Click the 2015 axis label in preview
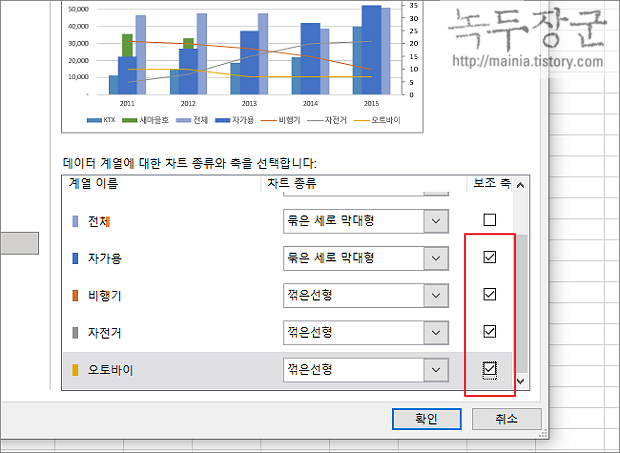The height and width of the screenshot is (453, 620). pyautogui.click(x=371, y=104)
